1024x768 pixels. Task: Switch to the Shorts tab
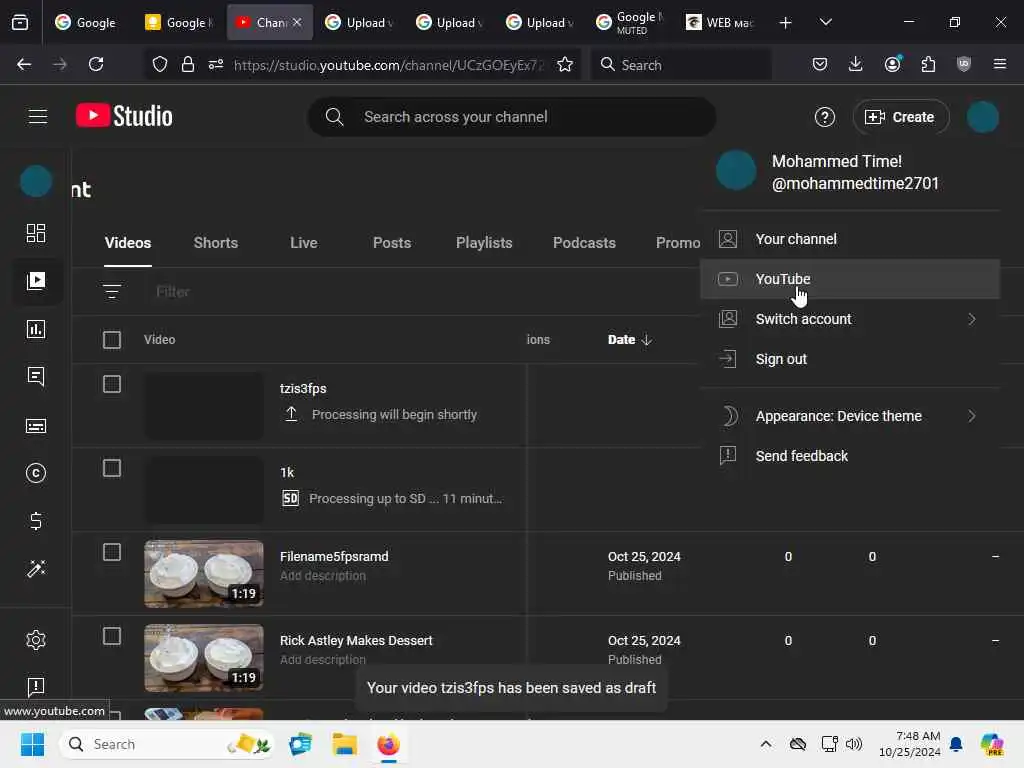pos(216,243)
